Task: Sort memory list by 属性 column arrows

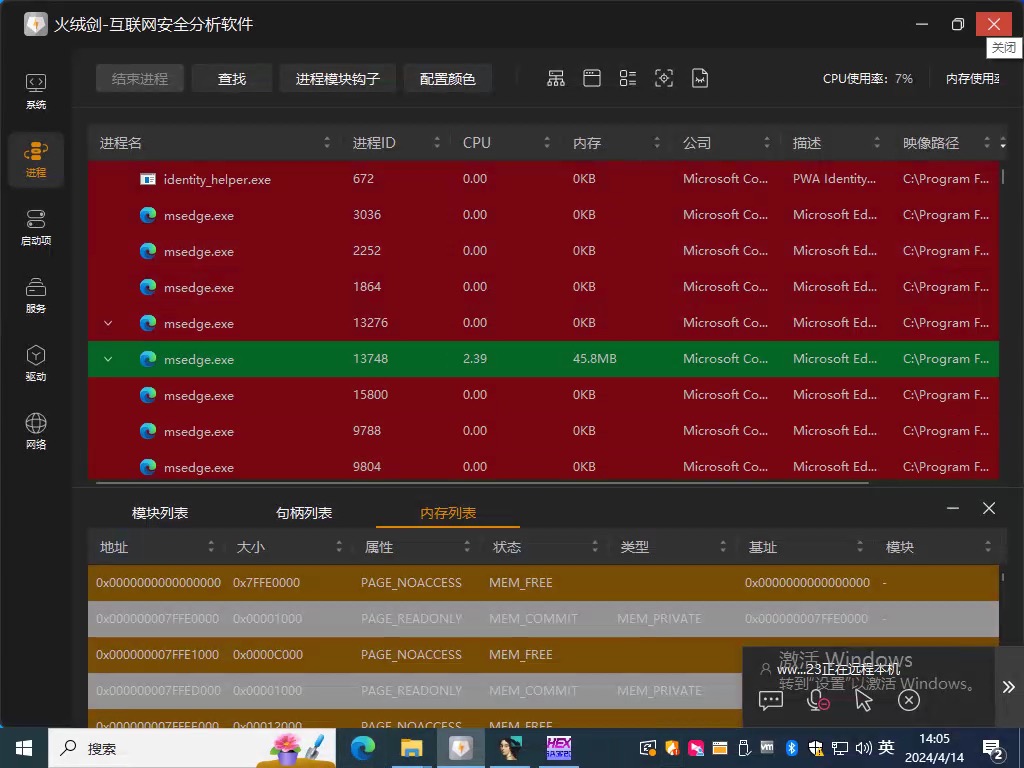Action: tap(467, 547)
